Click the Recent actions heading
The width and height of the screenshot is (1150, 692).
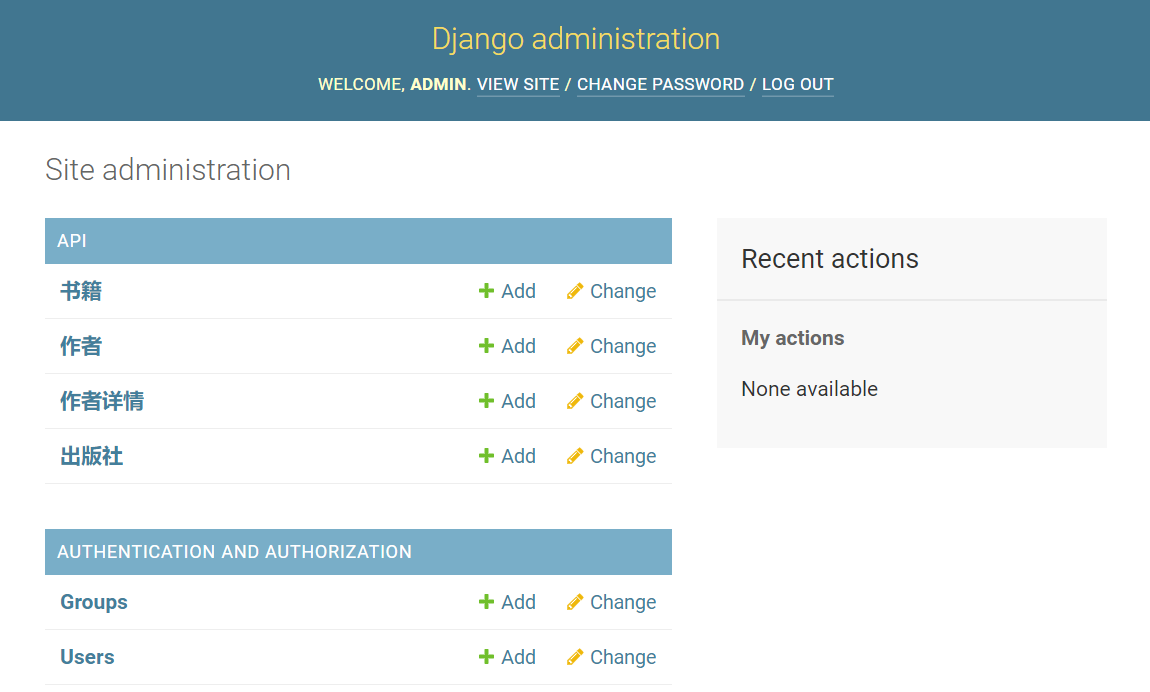(x=829, y=259)
